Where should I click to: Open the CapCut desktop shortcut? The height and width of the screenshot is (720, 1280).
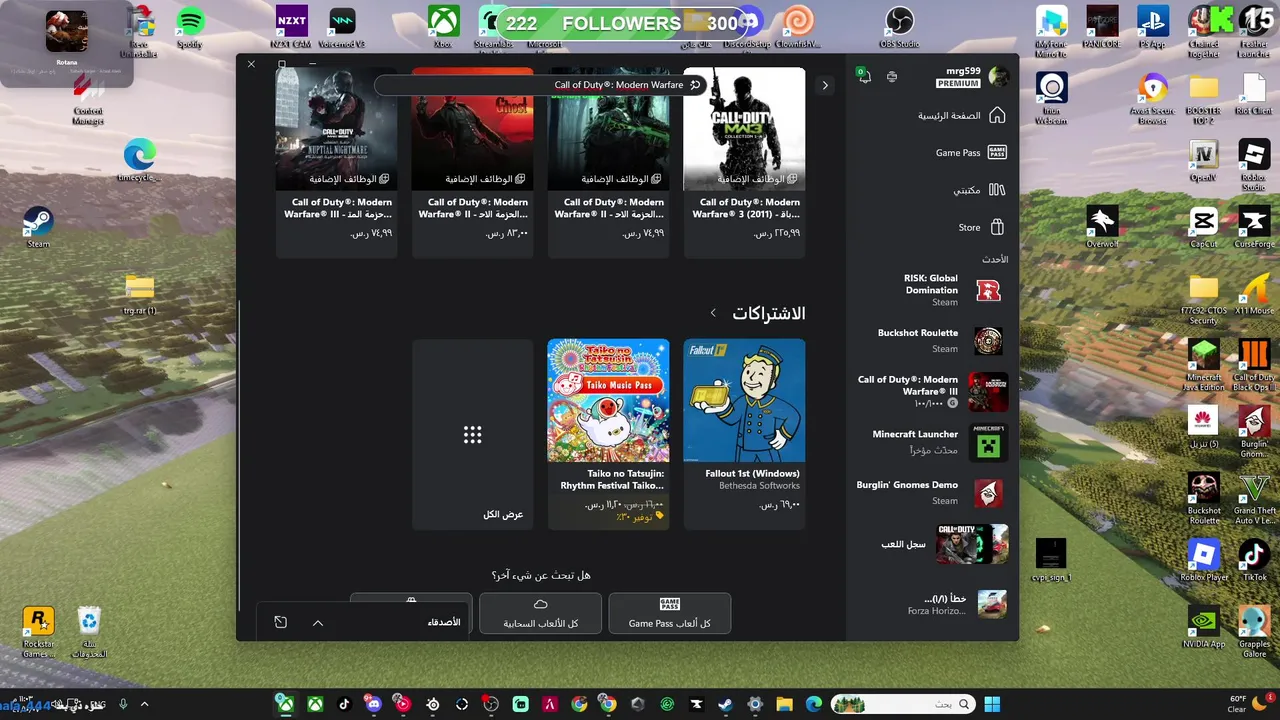[1203, 227]
